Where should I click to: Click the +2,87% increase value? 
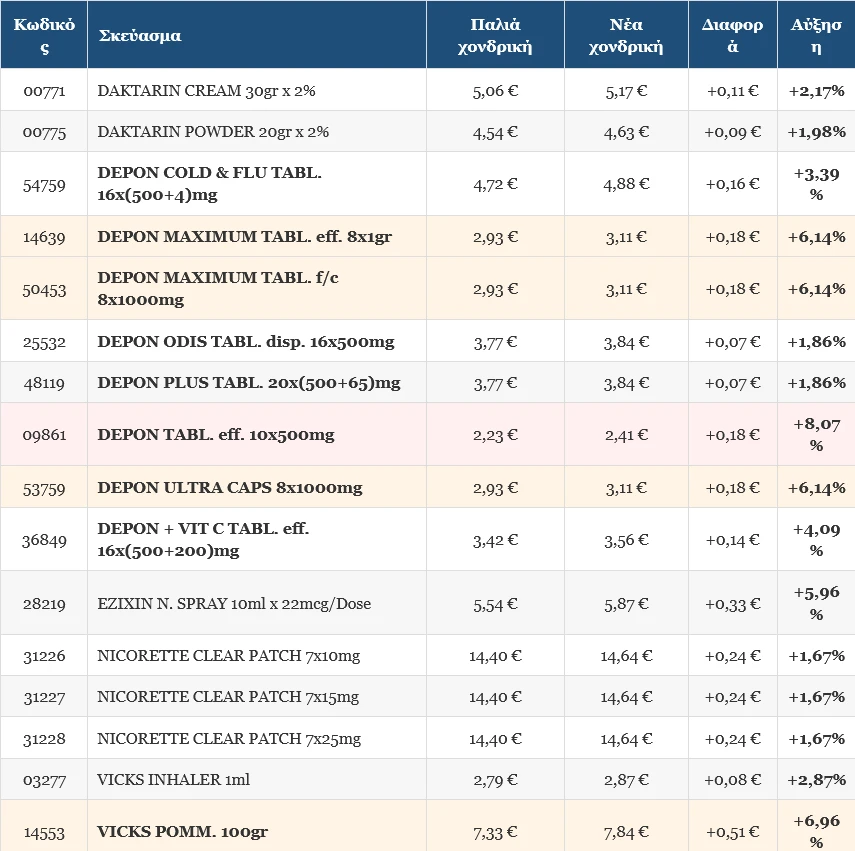point(816,780)
